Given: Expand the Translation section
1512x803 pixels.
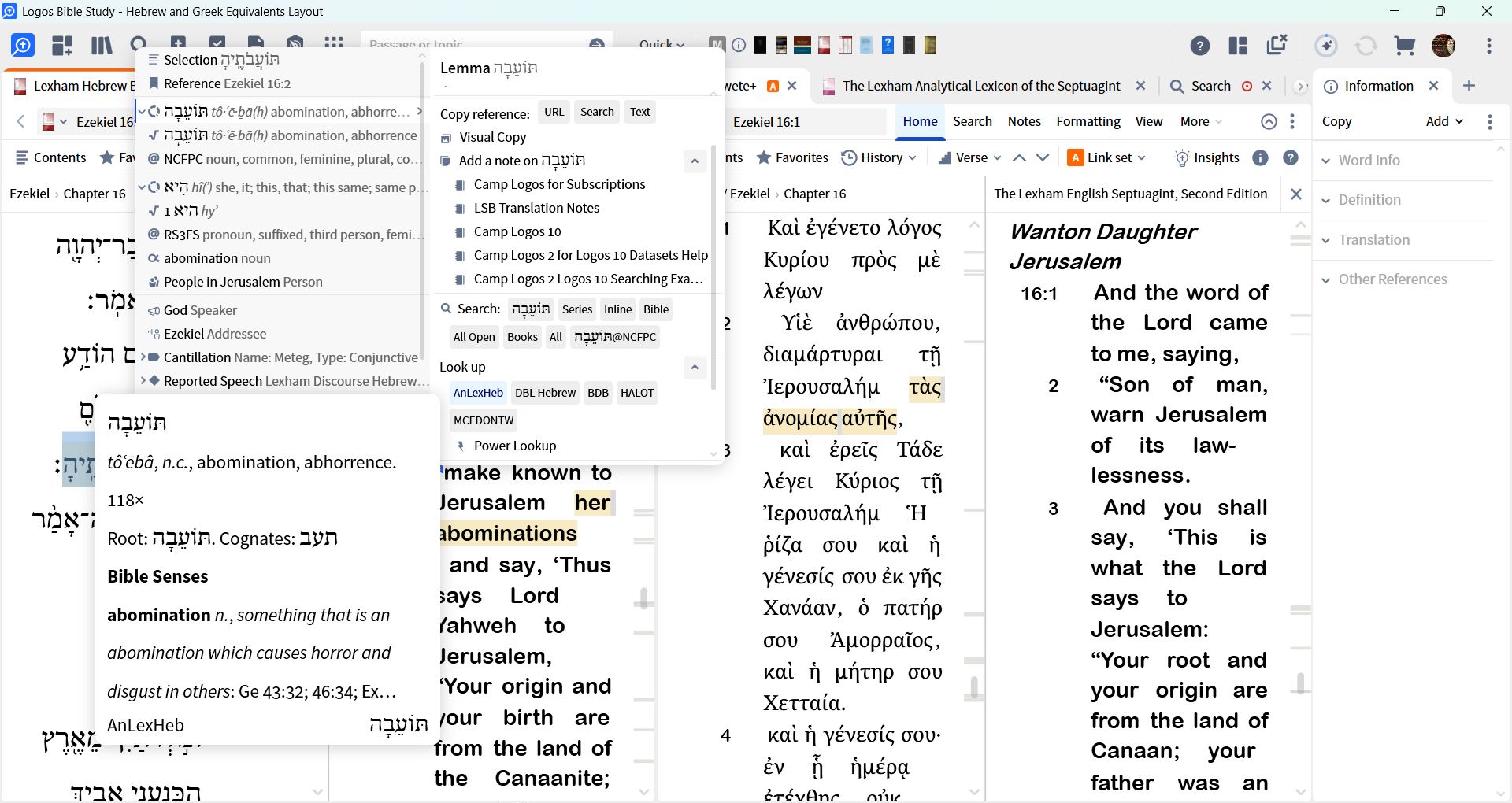Looking at the screenshot, I should [1366, 240].
